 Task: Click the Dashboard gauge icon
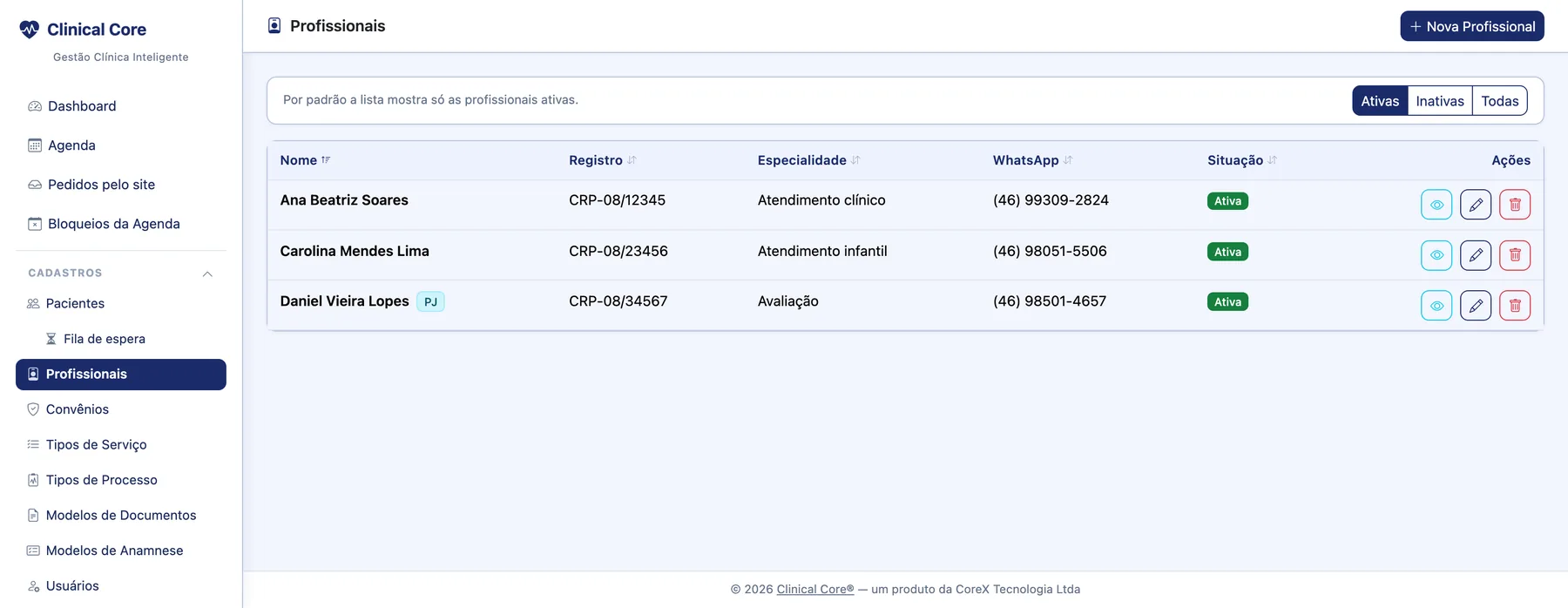[x=35, y=106]
